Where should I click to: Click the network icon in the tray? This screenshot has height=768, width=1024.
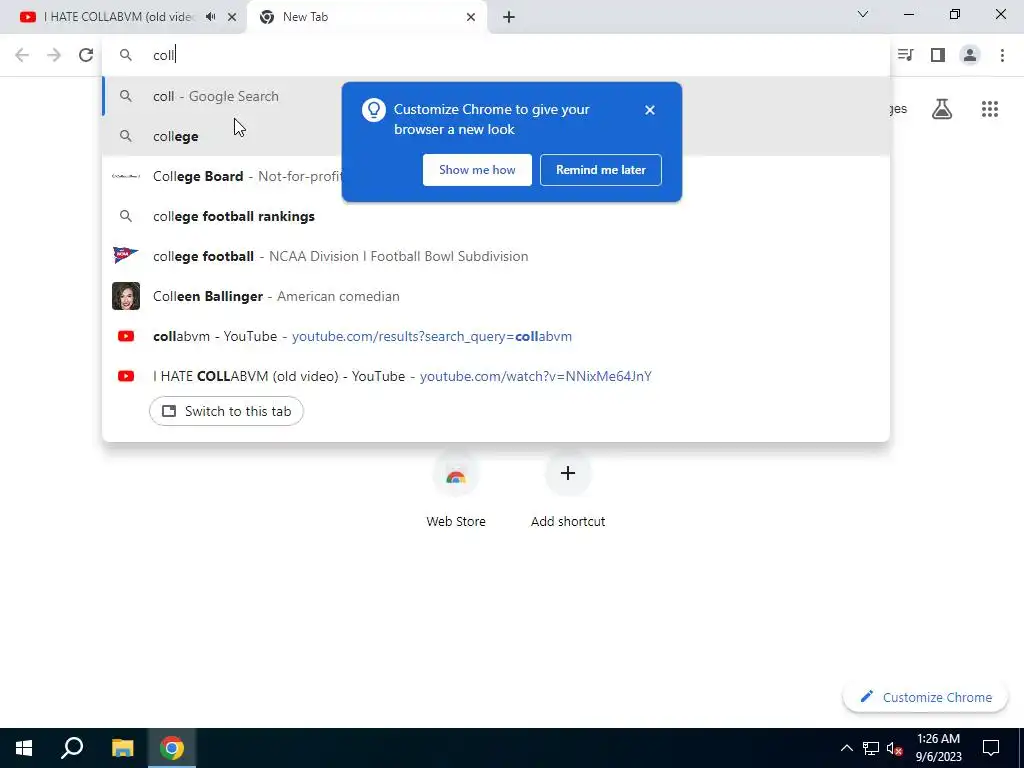[871, 748]
